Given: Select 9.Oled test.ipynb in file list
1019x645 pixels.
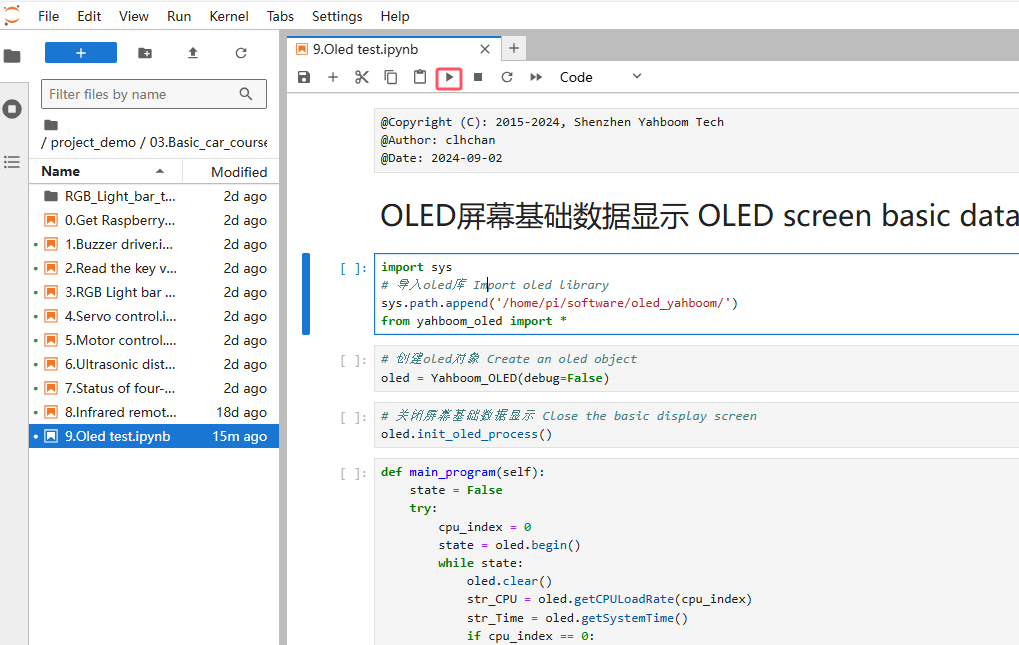Looking at the screenshot, I should coord(154,436).
